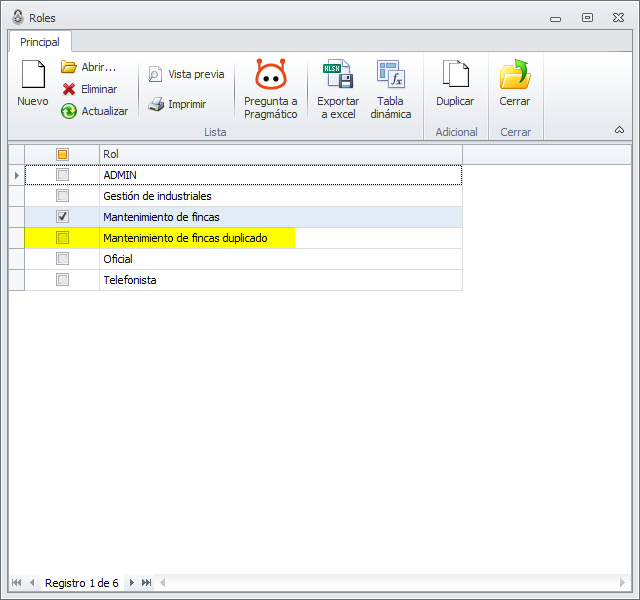
Task: Click the Nuevo label
Action: coord(33,101)
